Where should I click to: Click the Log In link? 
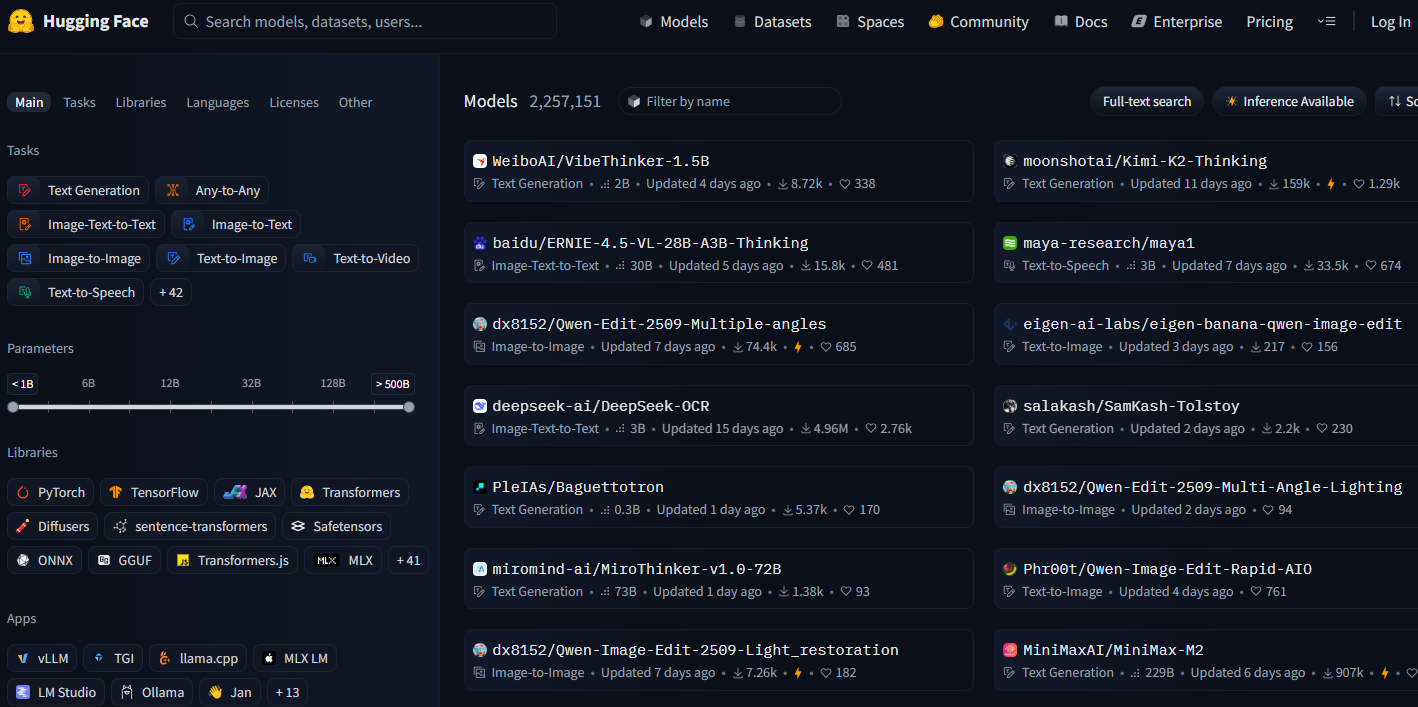tap(1390, 21)
